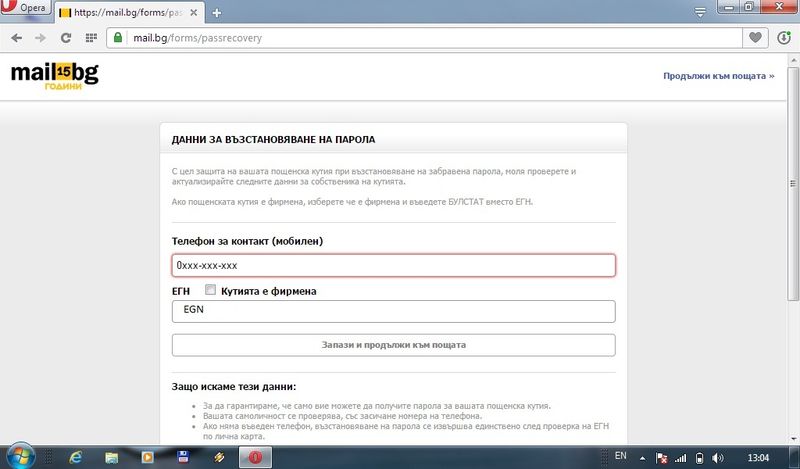Click 'Запази и продължи към пощата' button
Viewport: 800px width, 469px height.
(393, 345)
